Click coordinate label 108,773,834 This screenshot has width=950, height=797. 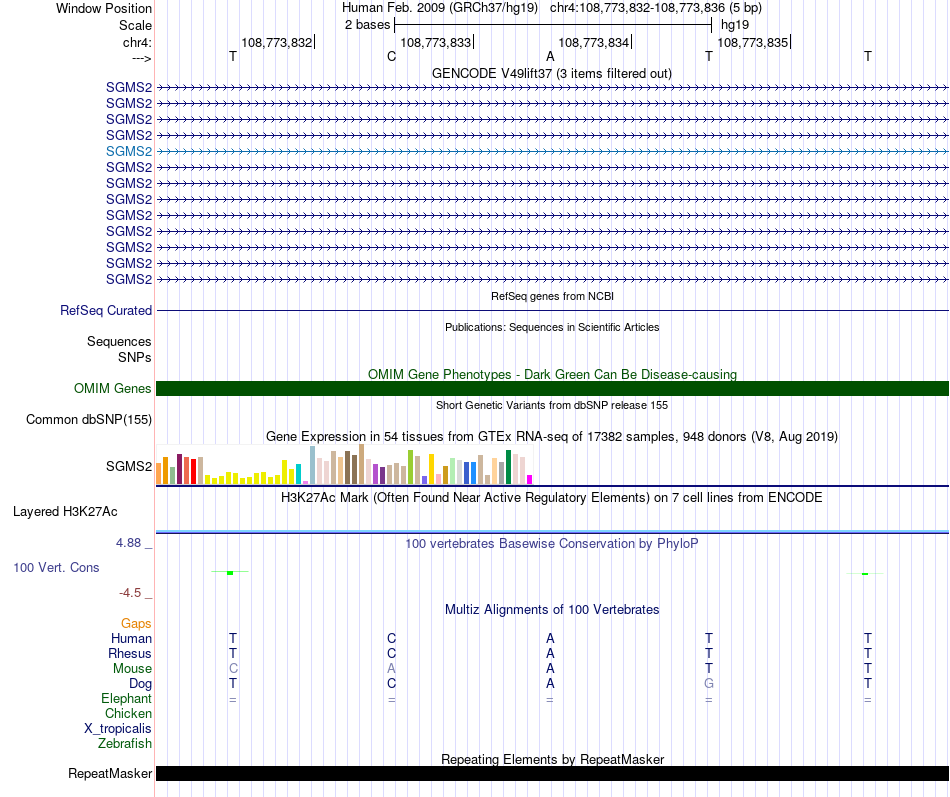pos(594,42)
